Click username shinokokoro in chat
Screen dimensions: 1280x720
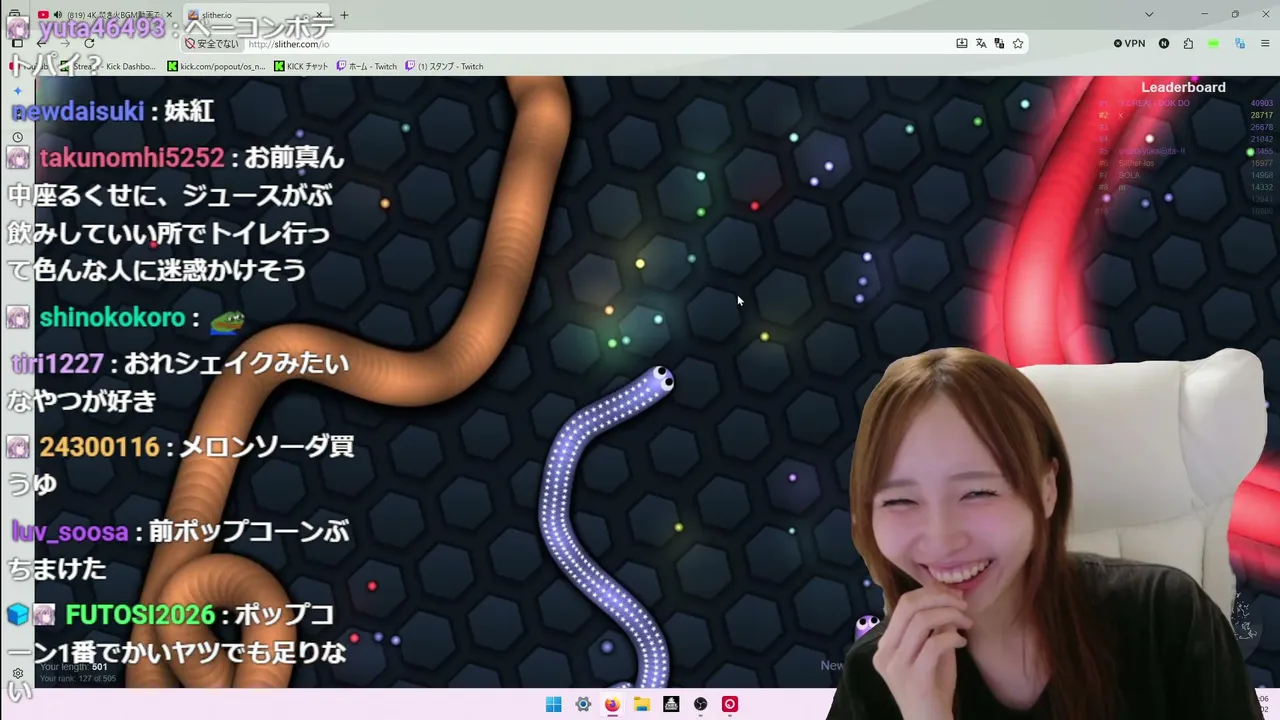tap(112, 318)
